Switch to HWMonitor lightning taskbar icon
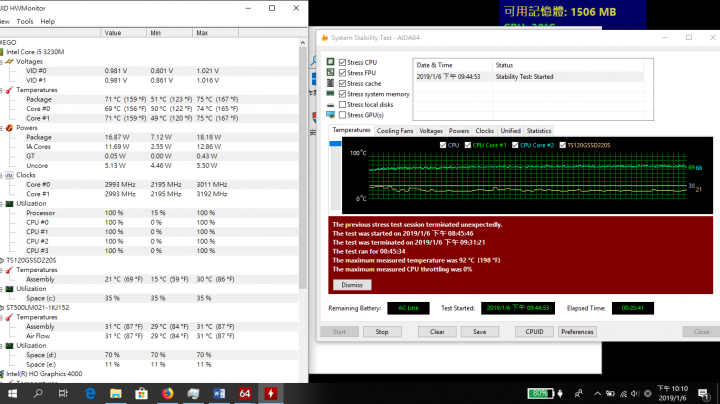Screen dimensions: 720x404 (270, 393)
